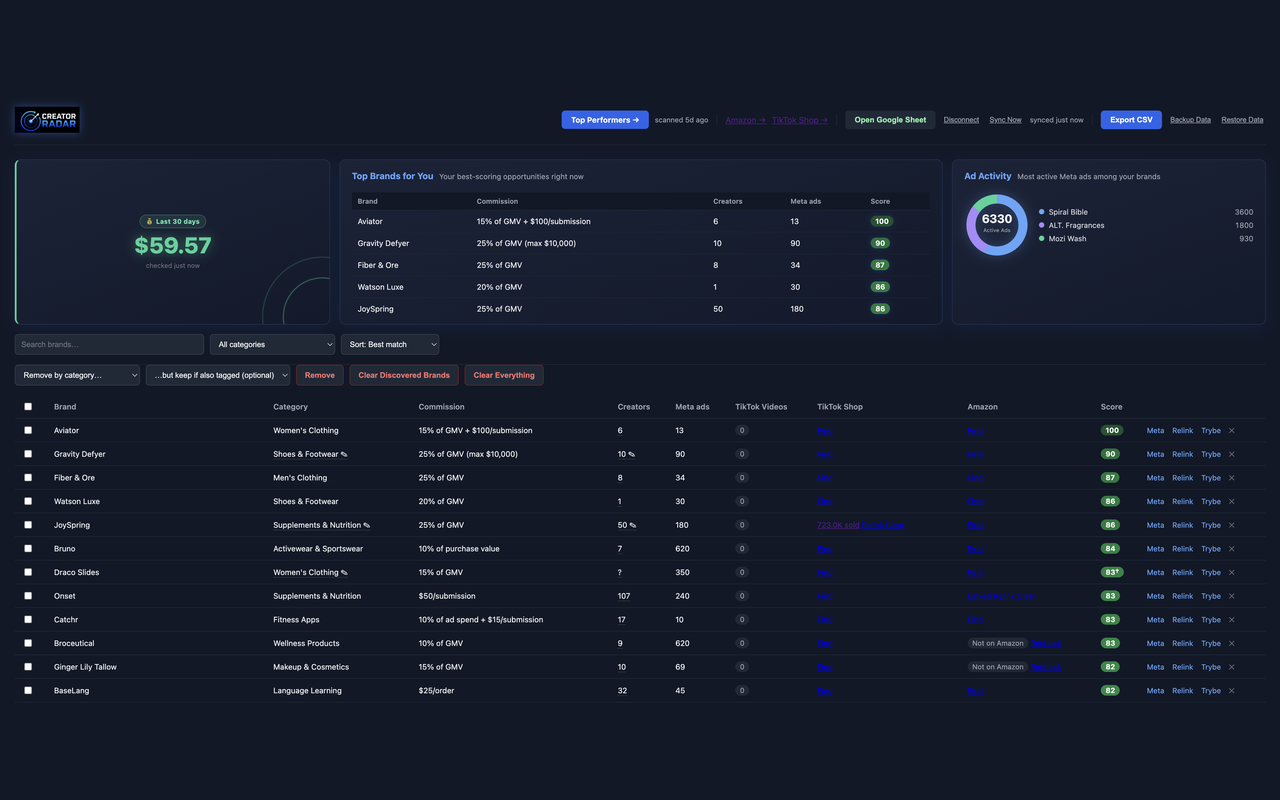Click pencil icon beside Gravity Defyer creators count
The height and width of the screenshot is (800, 1280).
click(x=632, y=454)
